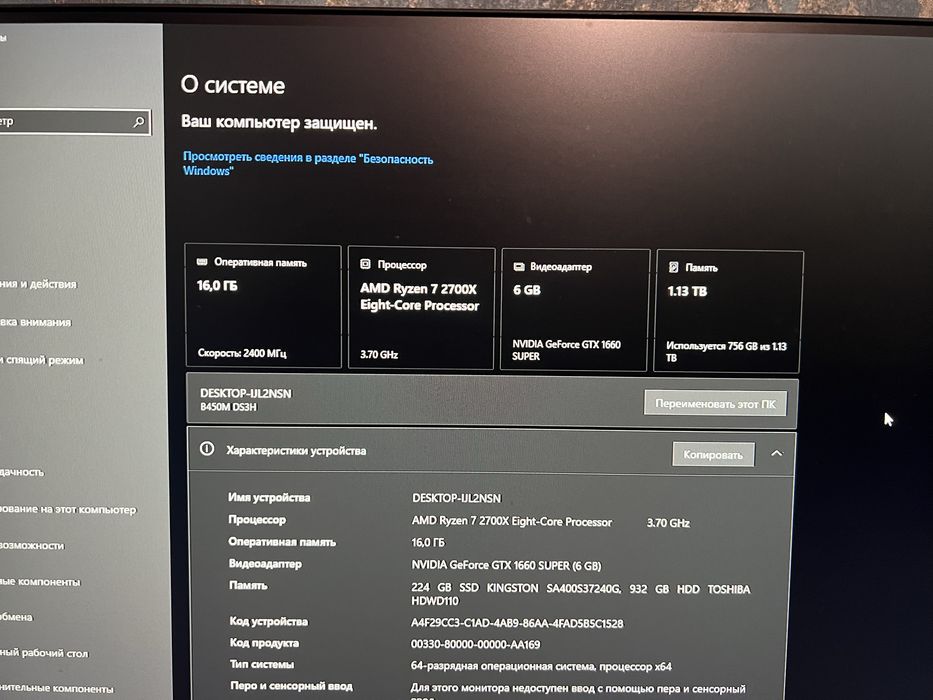The image size is (933, 700).
Task: Open the sidebar item ending in 'обмена'
Action: (x=17, y=617)
